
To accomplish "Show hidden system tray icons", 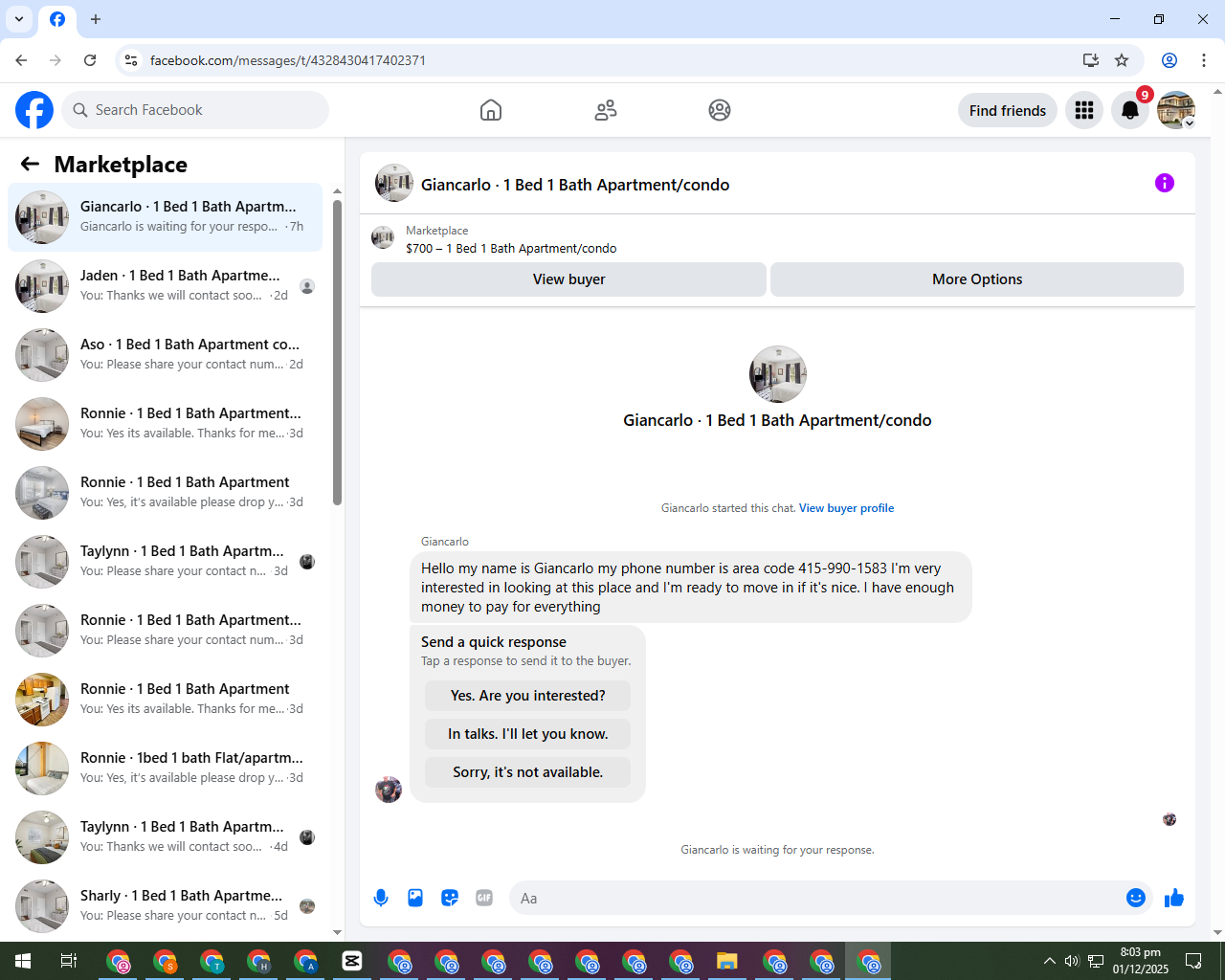I will click(1049, 961).
